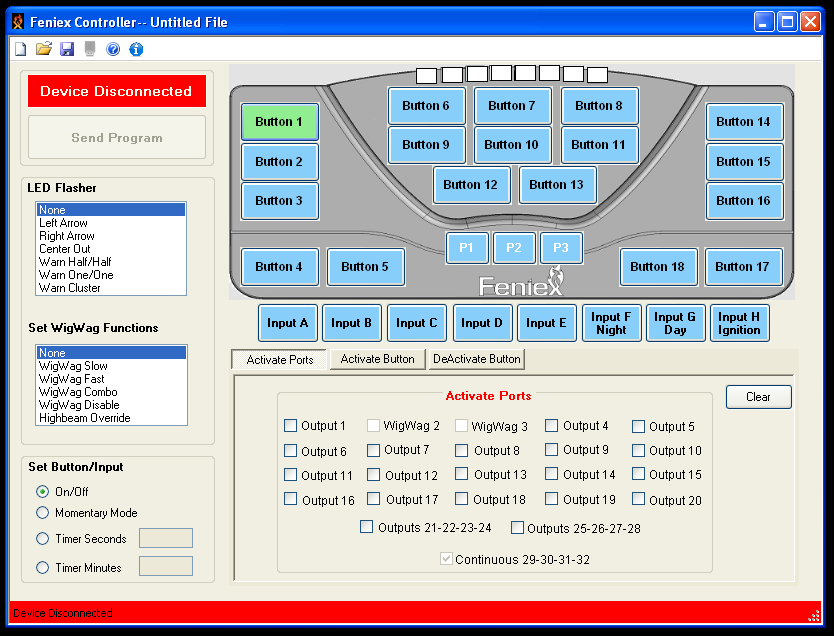
Task: Click the Send Program button
Action: pyautogui.click(x=117, y=138)
